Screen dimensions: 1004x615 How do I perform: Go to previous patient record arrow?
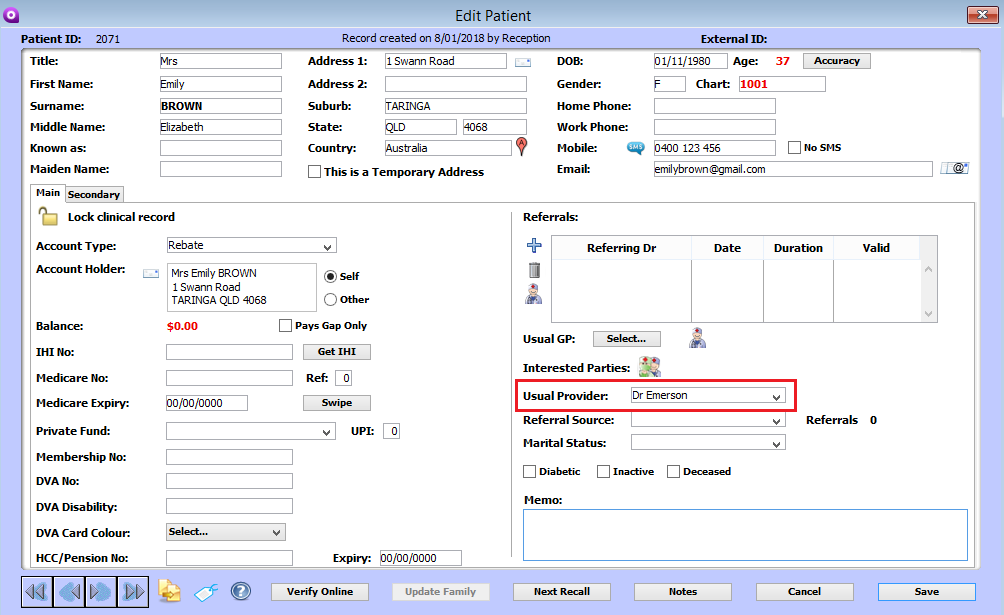[x=69, y=591]
